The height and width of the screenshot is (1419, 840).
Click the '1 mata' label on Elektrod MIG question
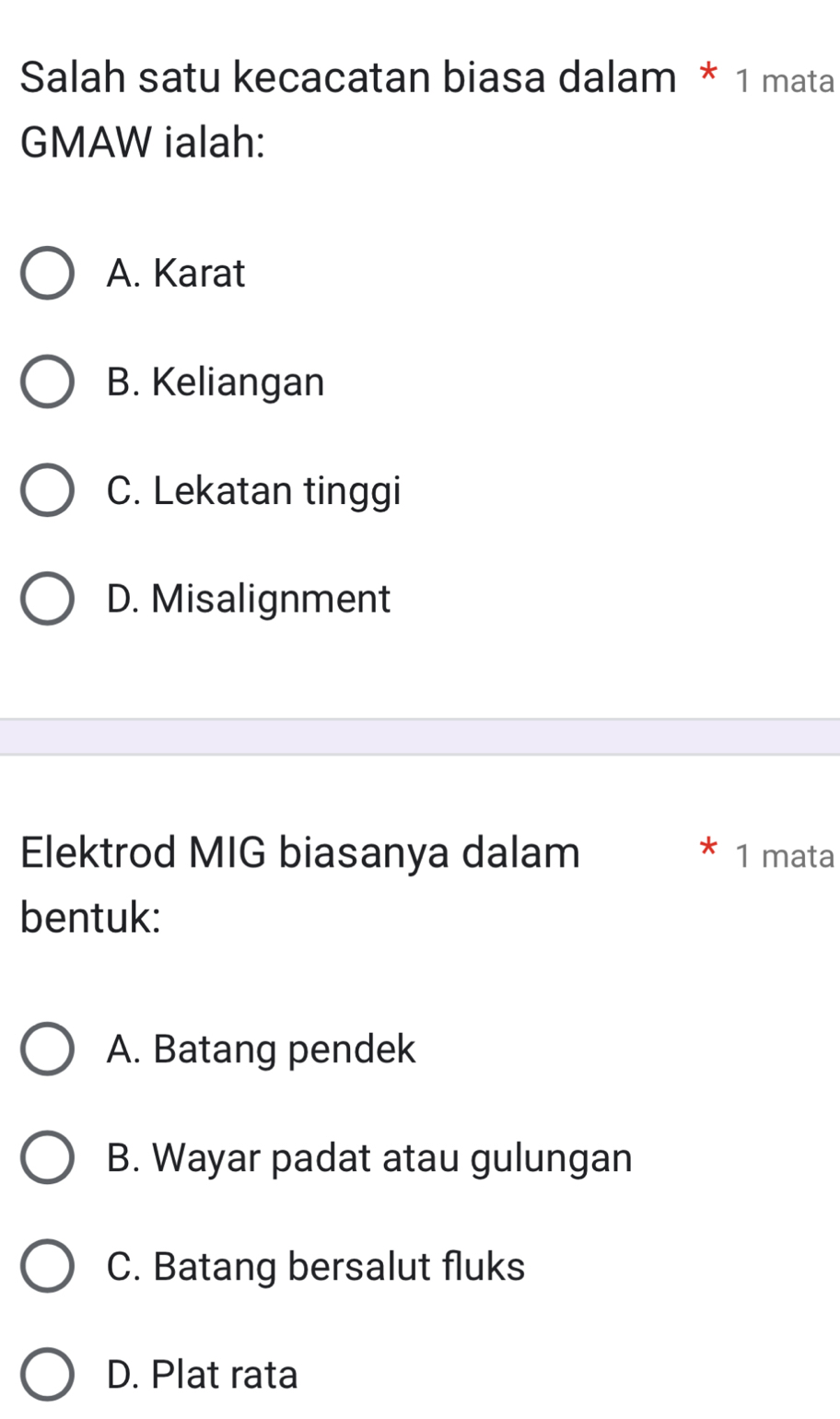click(785, 857)
